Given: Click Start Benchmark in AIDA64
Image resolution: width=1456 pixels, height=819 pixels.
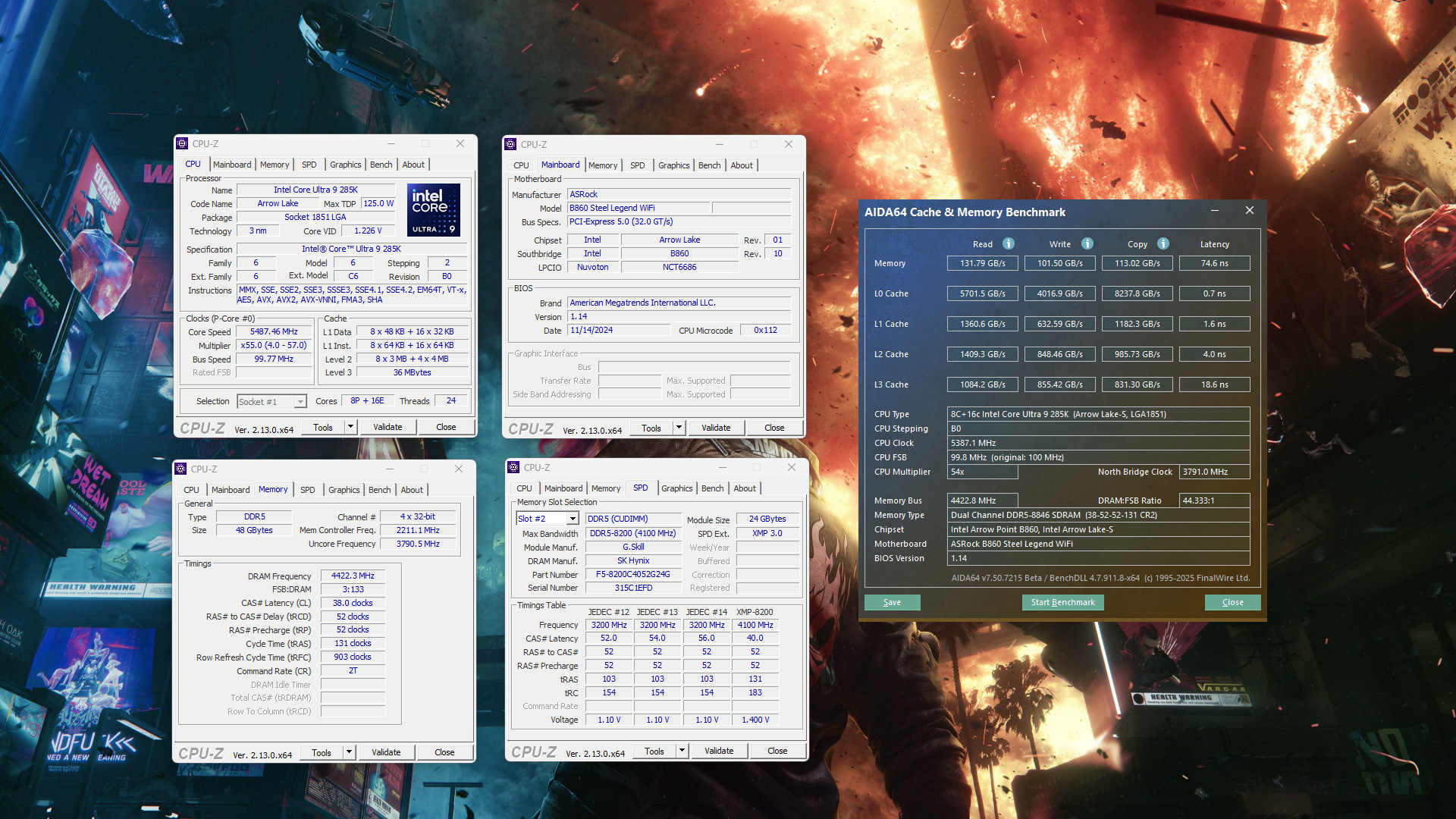Looking at the screenshot, I should pos(1063,602).
